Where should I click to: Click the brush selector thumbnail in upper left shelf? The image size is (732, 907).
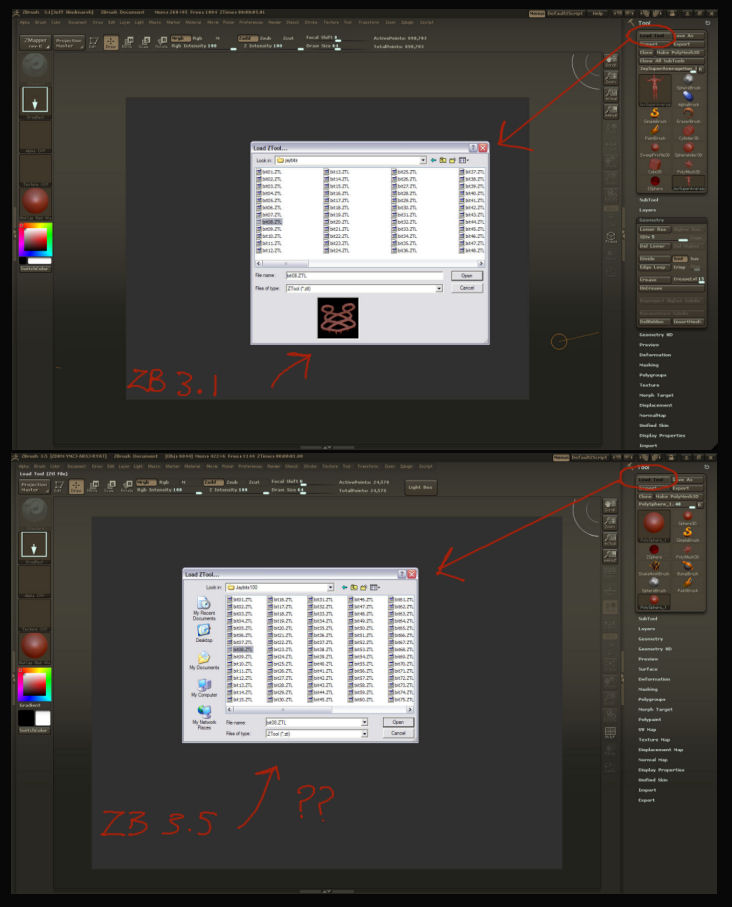35,65
